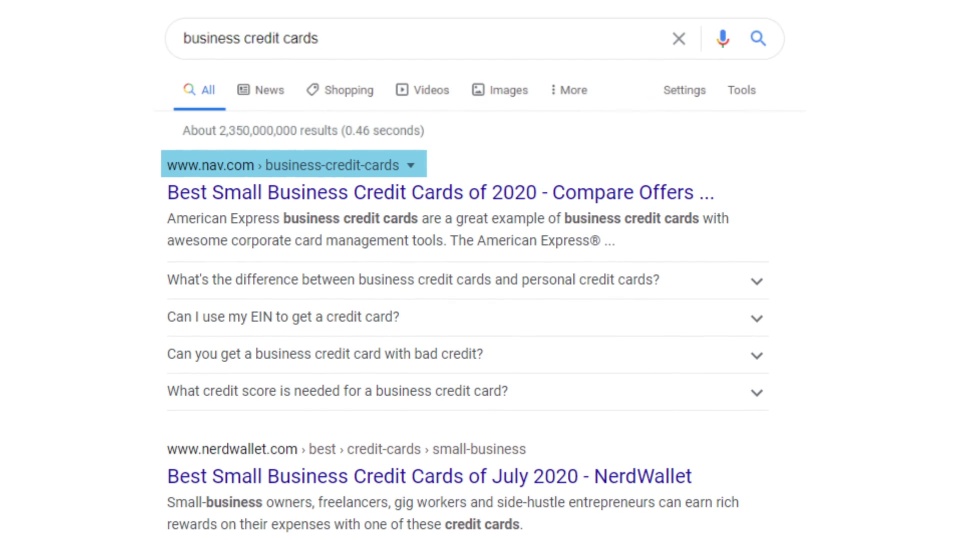The width and height of the screenshot is (960, 540).
Task: Expand the credit score needed question
Action: (467, 392)
